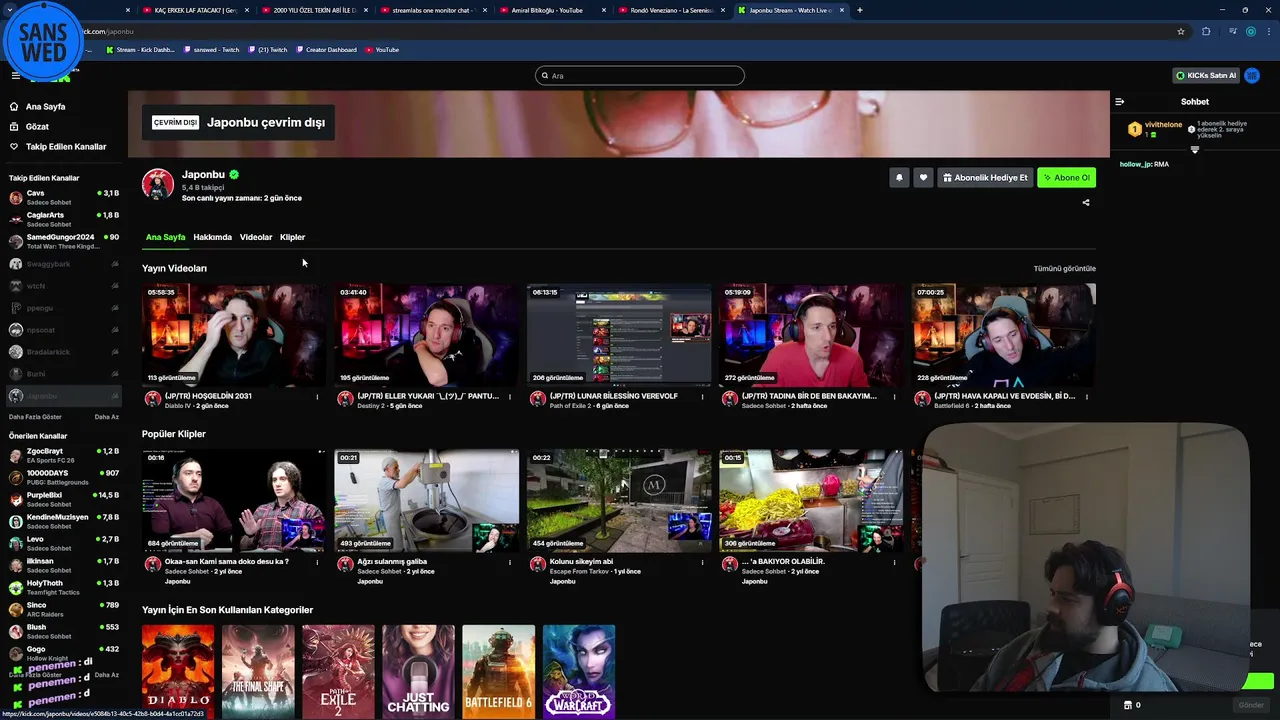Open options for BAKIYOR OLABİLİR clip
This screenshot has height=720, width=1280.
894,563
